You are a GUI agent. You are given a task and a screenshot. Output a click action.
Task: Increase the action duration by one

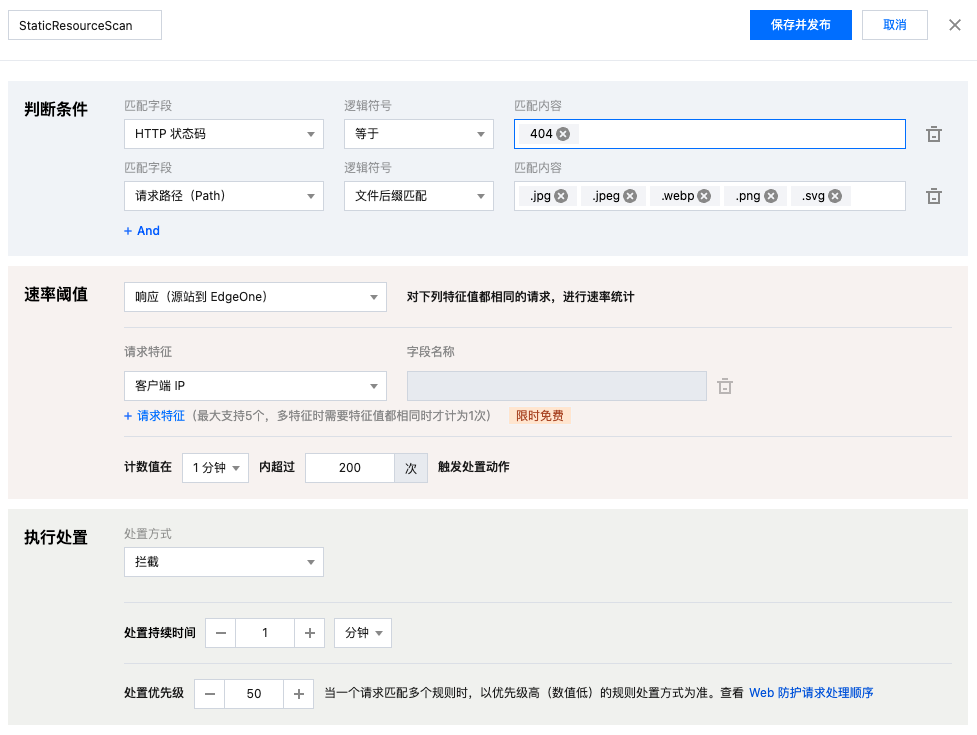tap(309, 633)
